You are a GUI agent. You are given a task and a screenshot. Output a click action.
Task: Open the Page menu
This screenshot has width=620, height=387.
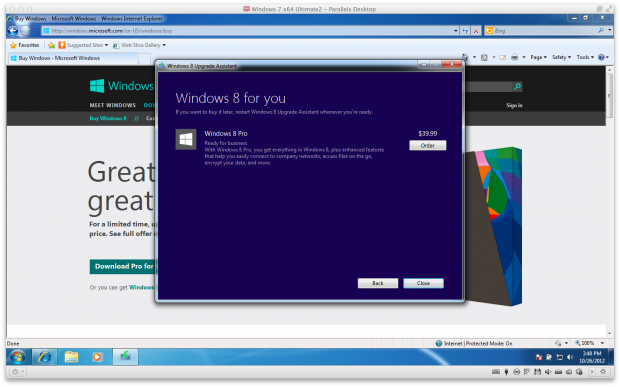539,57
